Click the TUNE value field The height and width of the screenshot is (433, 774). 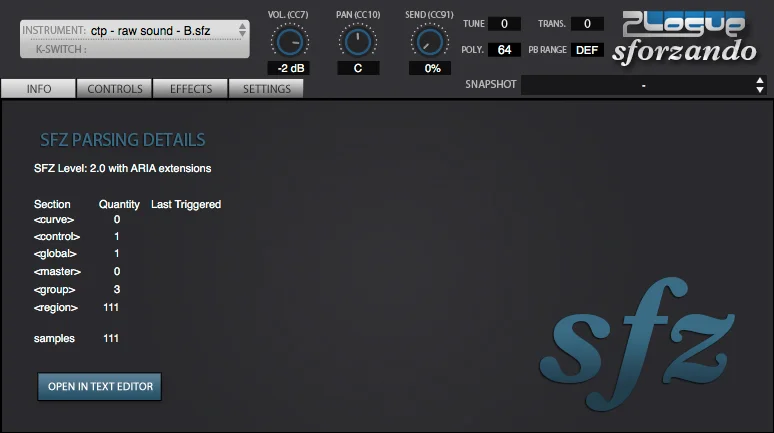[504, 24]
